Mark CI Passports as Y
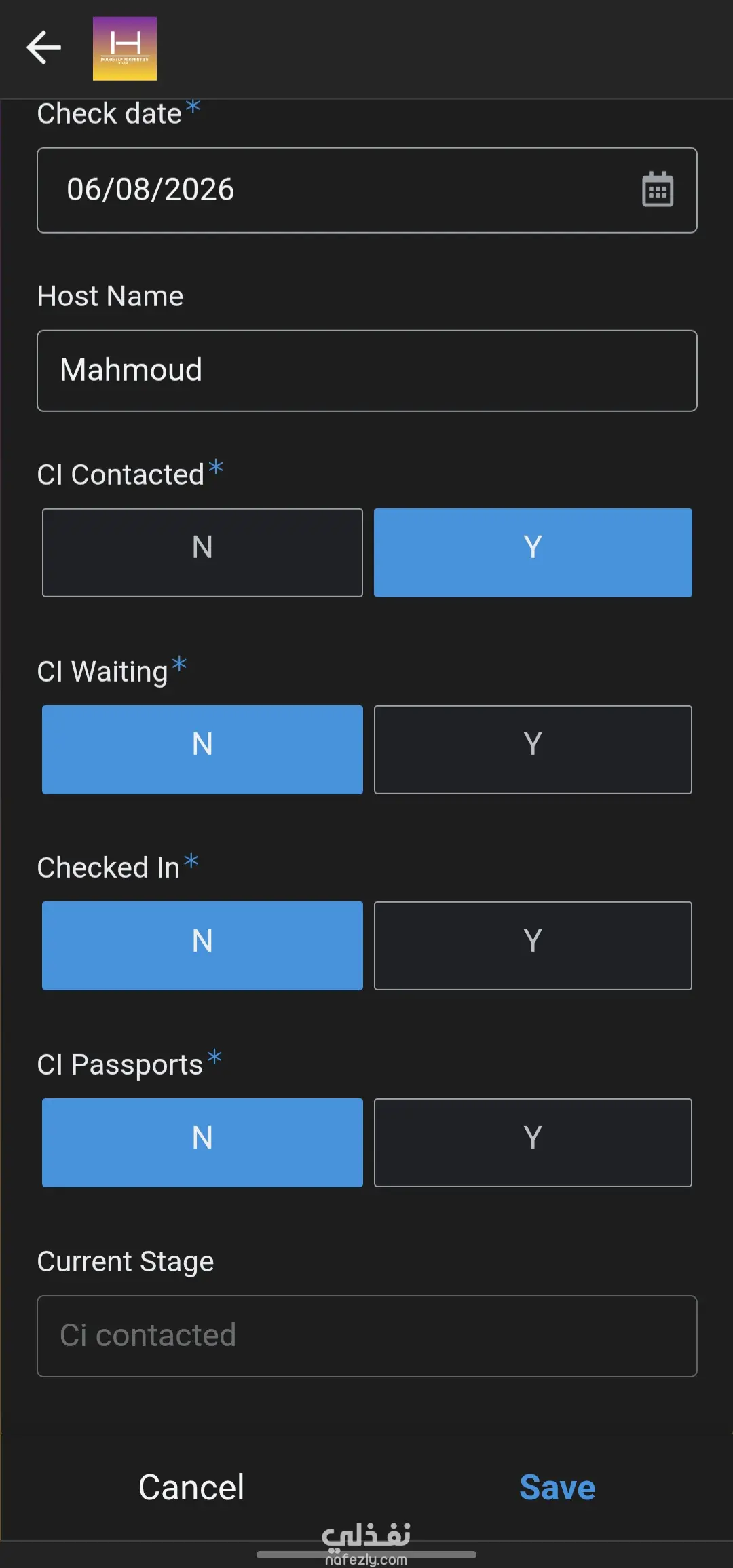Viewport: 733px width, 1568px height. click(533, 1142)
